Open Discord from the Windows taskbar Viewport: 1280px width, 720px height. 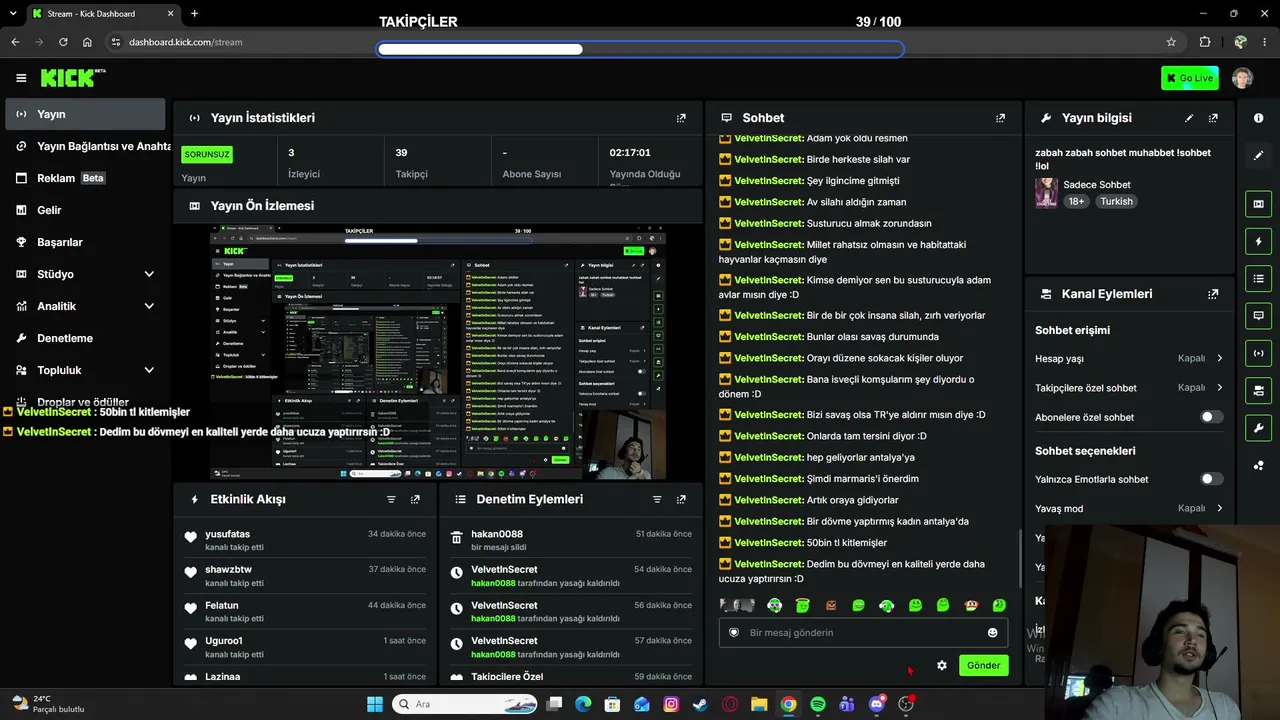(x=876, y=704)
